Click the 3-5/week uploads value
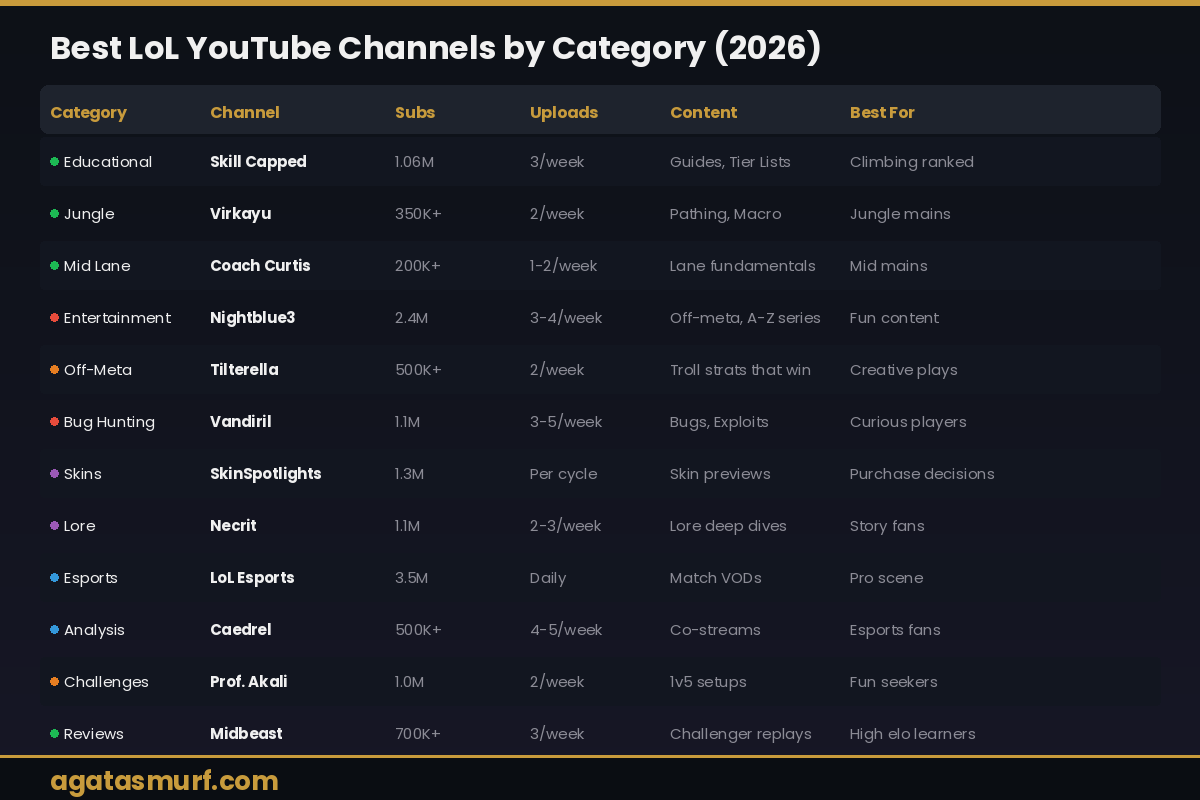1200x800 pixels. coord(566,422)
